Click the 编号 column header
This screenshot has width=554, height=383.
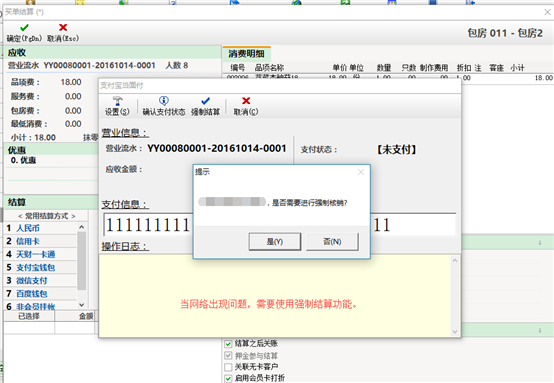[x=237, y=67]
